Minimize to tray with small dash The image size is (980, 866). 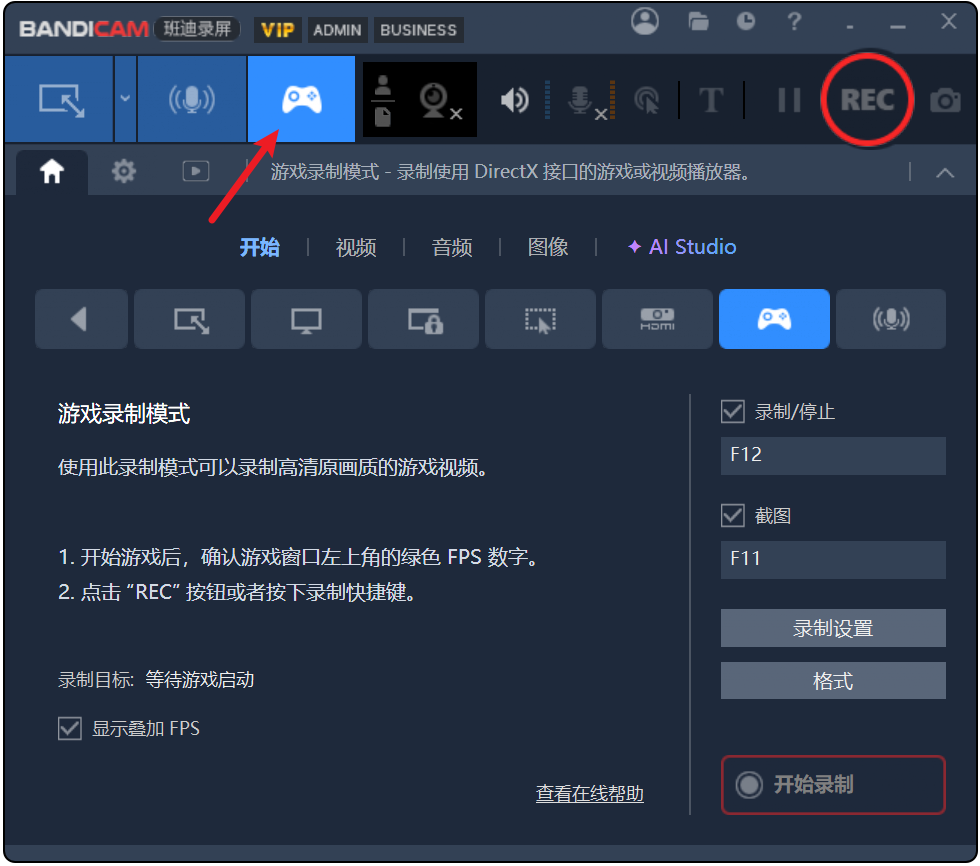850,27
